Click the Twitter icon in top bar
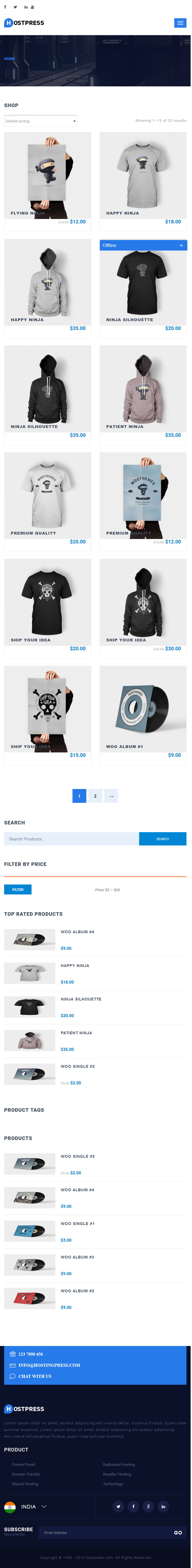Screen dimensions: 192x1568 (x=15, y=7)
